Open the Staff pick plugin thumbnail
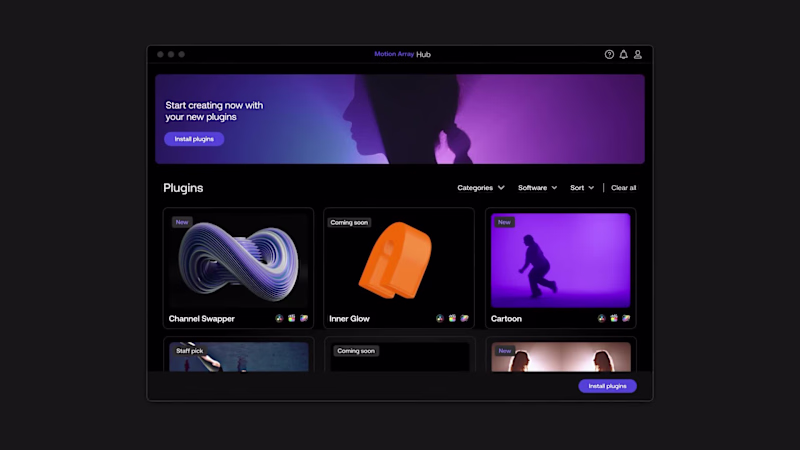 pos(238,357)
